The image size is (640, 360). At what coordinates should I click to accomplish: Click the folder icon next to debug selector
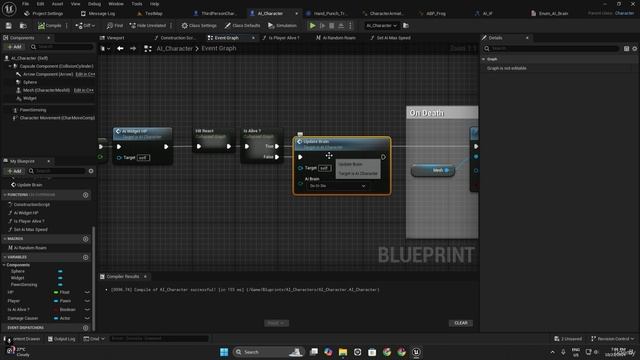coord(406,25)
